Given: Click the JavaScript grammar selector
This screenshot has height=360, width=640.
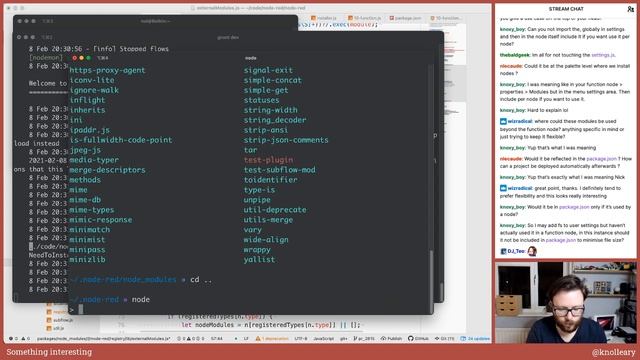Looking at the screenshot, I should (x=324, y=338).
